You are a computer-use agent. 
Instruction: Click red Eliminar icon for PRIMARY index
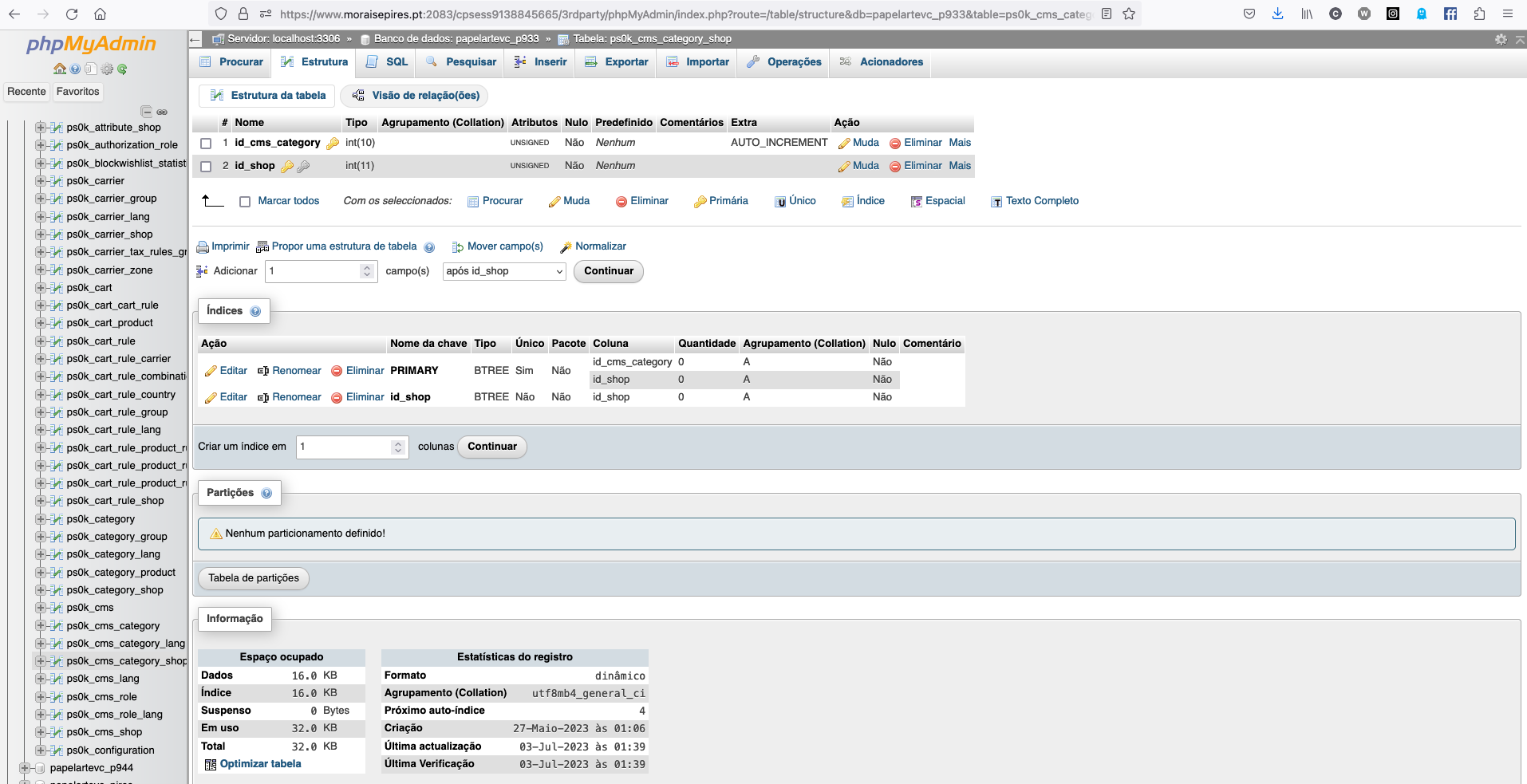[337, 371]
